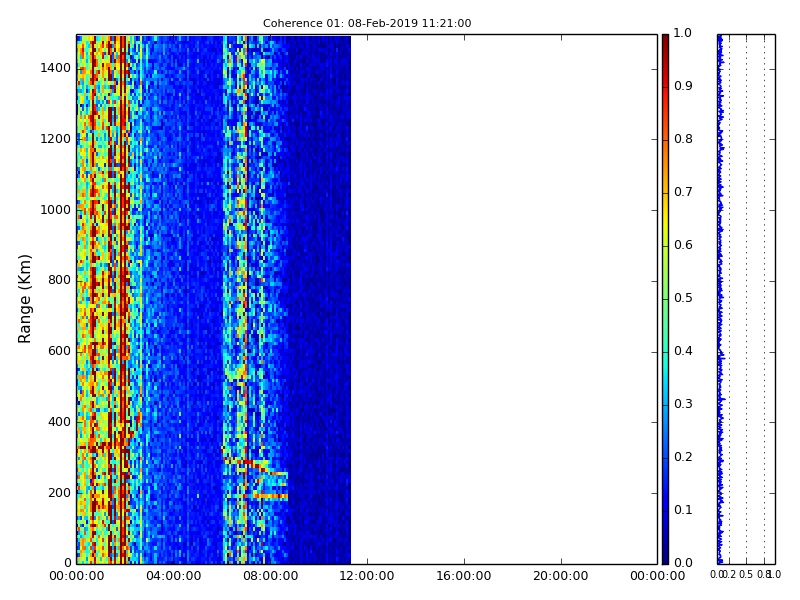Click the colorbar 0.9 value label

coord(683,86)
